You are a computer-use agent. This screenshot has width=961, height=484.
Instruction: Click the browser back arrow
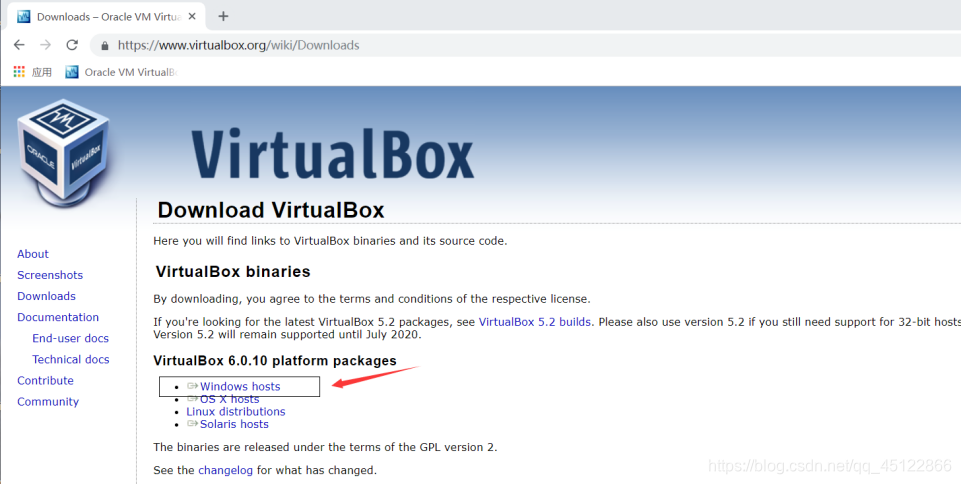pyautogui.click(x=19, y=45)
